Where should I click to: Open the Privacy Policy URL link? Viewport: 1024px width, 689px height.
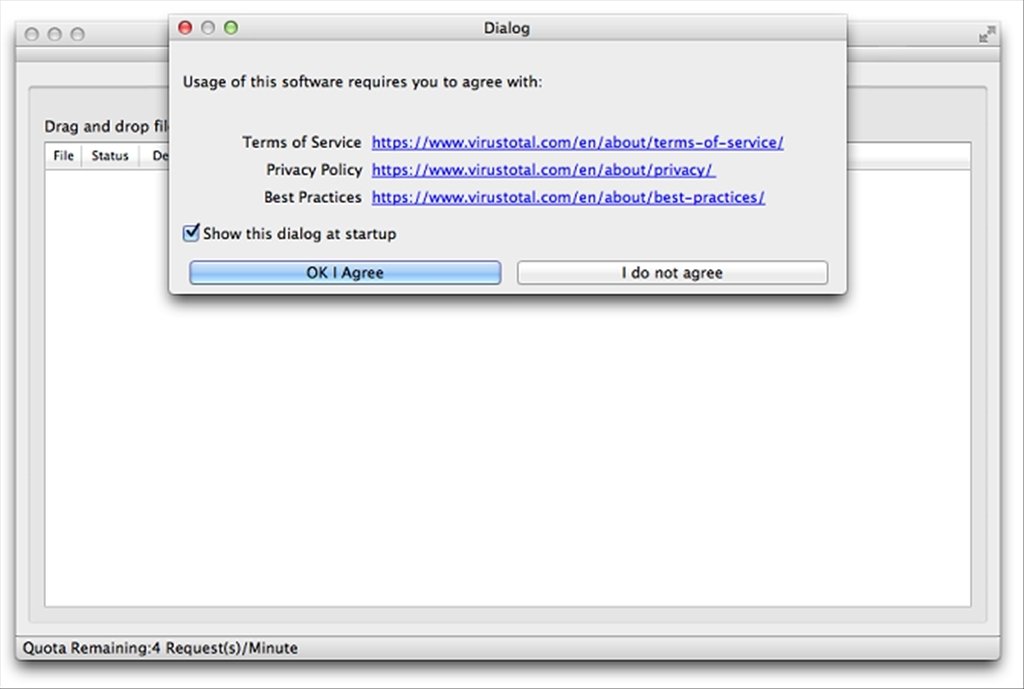pos(543,170)
